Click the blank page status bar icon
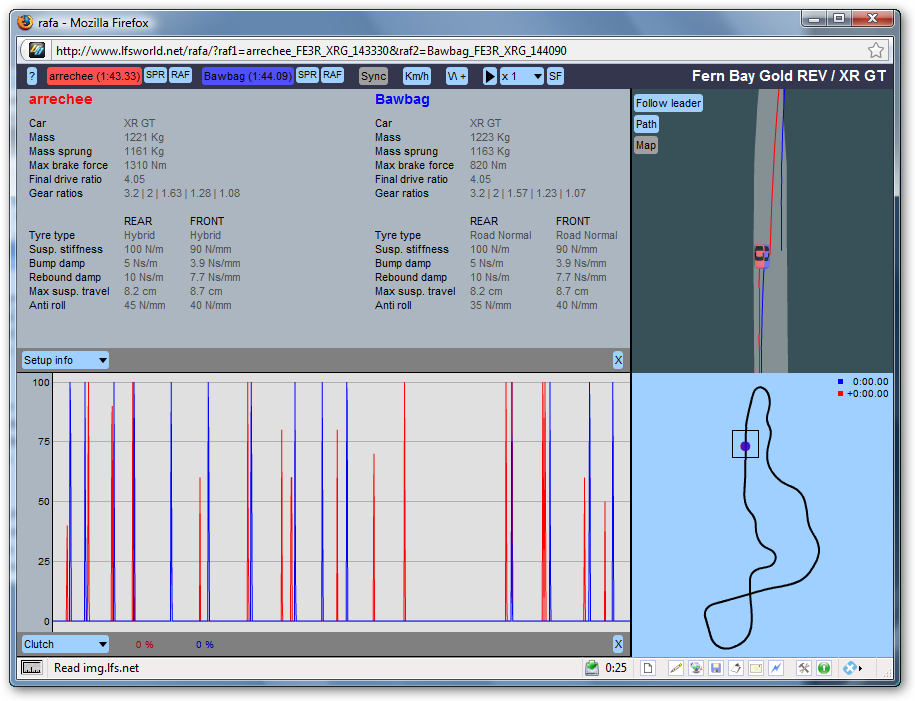The height and width of the screenshot is (701, 915). click(x=648, y=668)
